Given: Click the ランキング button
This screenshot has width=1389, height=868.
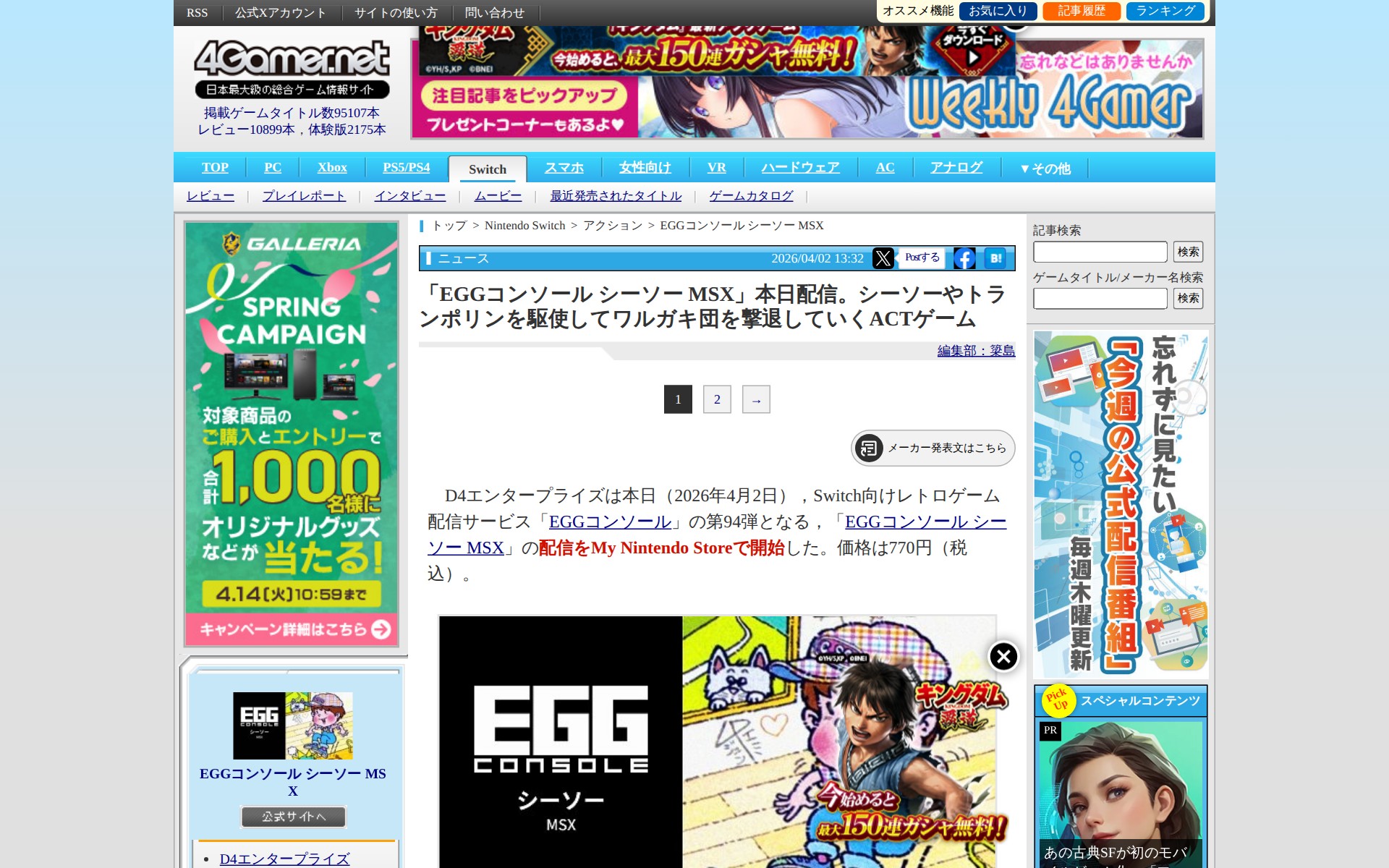Looking at the screenshot, I should point(1165,11).
